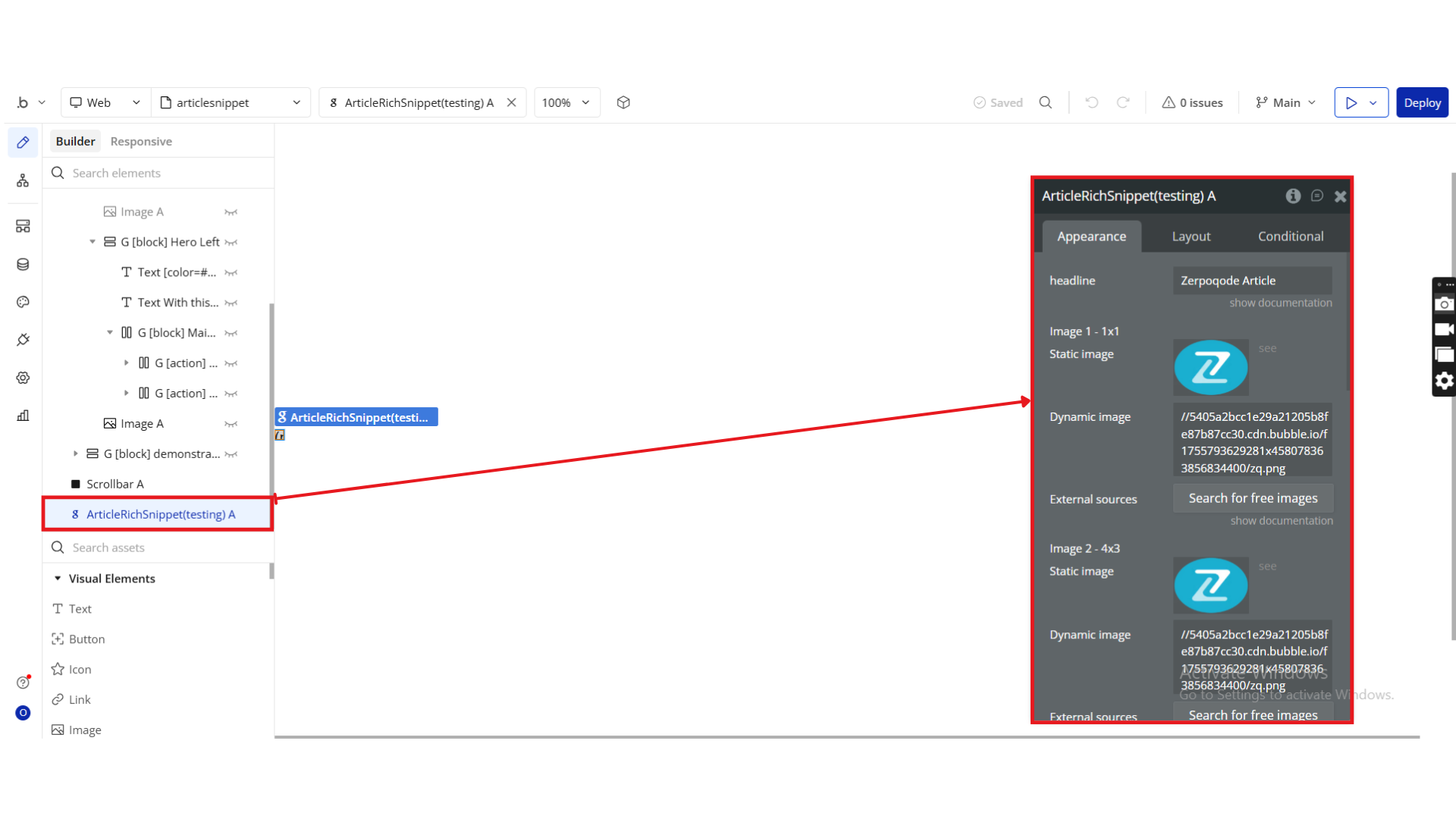Image resolution: width=1456 pixels, height=819 pixels.
Task: Click the headline field with Zerpoqode Article
Action: coord(1251,281)
